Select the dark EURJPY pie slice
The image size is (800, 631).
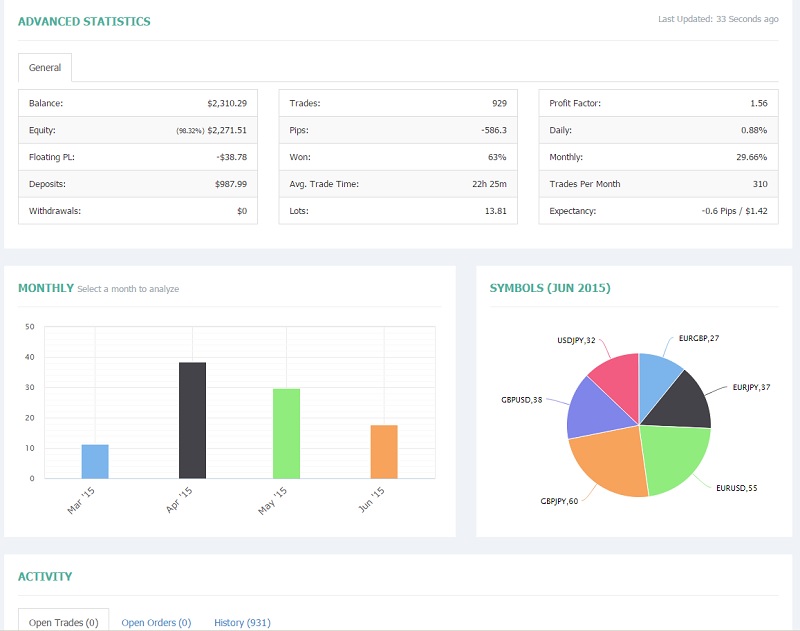686,403
